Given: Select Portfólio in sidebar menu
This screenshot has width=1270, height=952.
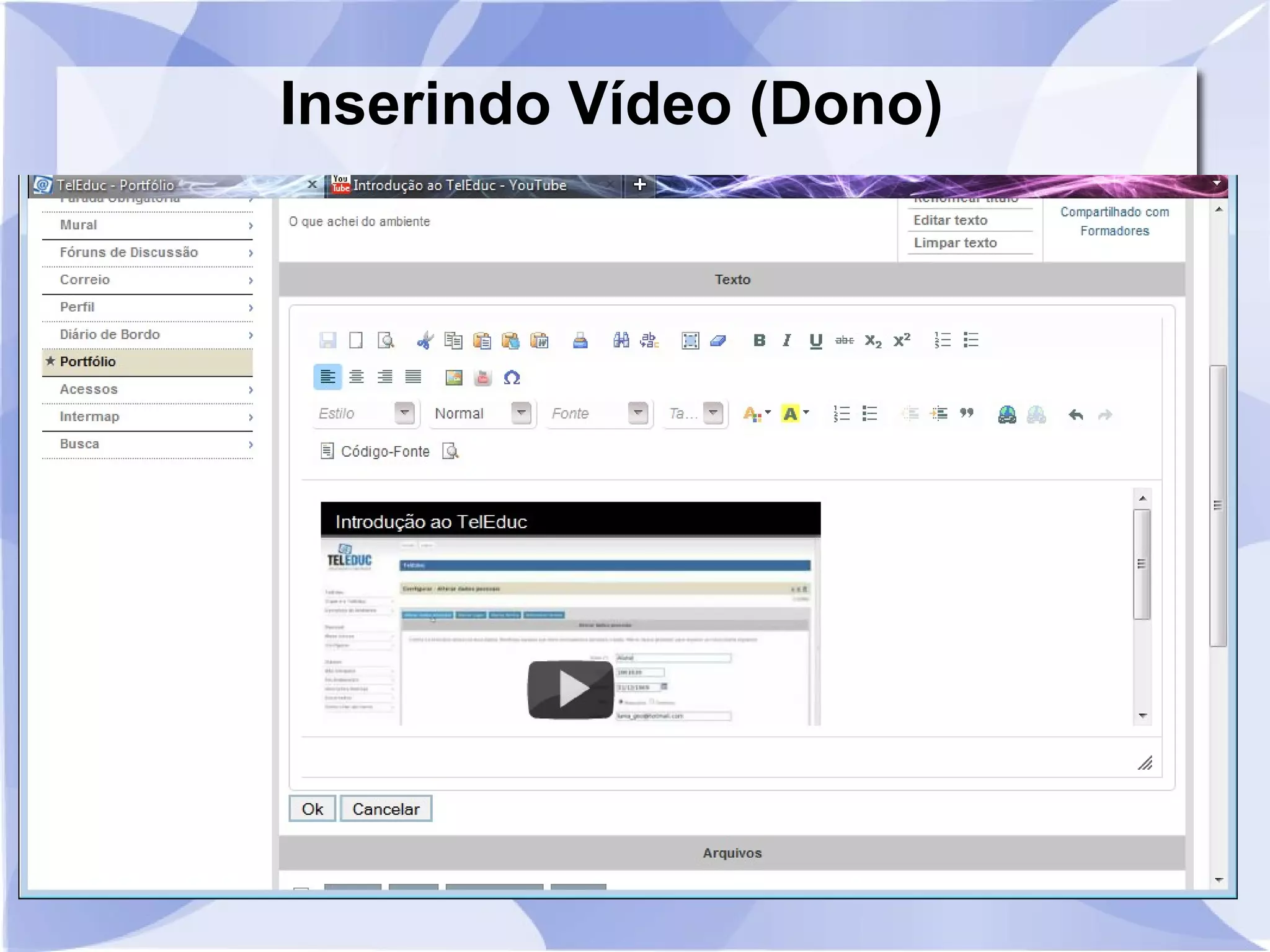Looking at the screenshot, I should pyautogui.click(x=148, y=362).
